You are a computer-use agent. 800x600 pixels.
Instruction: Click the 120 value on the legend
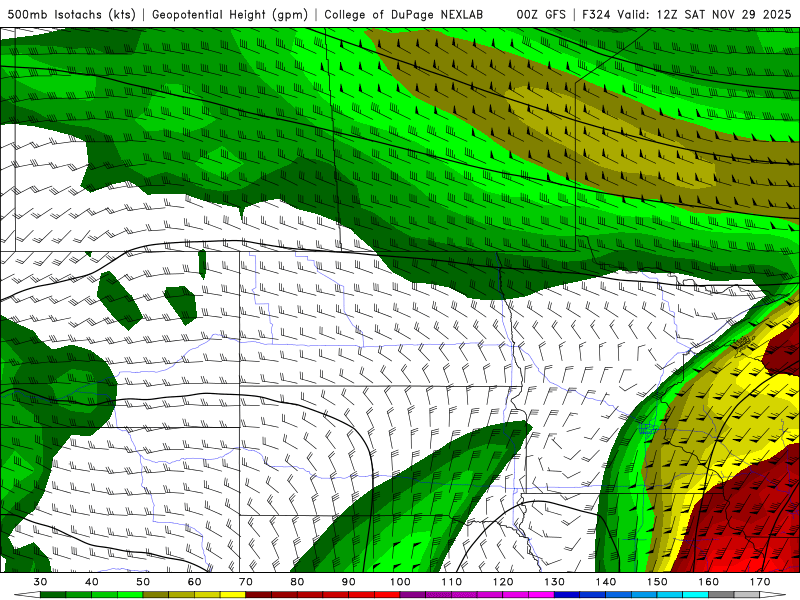(503, 582)
